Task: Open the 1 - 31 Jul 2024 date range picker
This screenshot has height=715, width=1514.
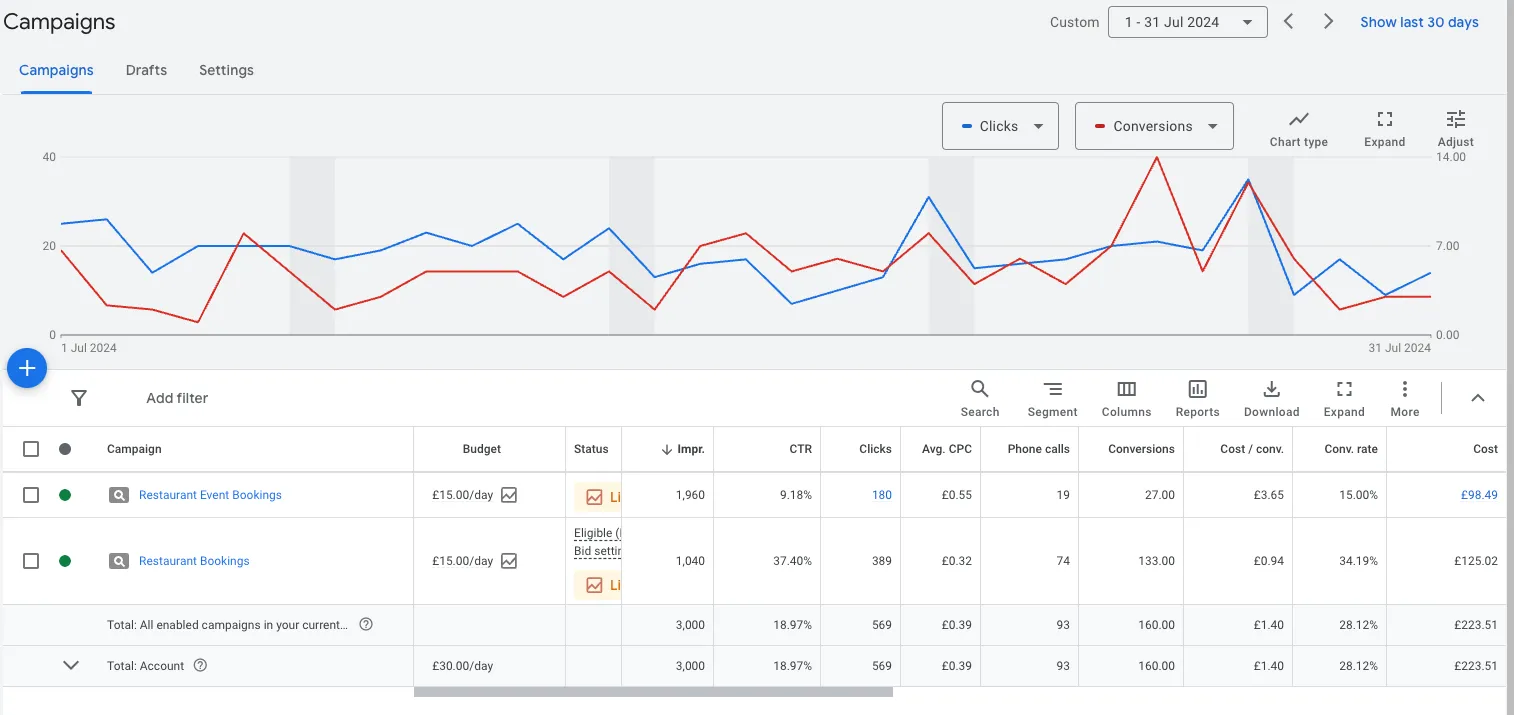Action: pos(1187,22)
